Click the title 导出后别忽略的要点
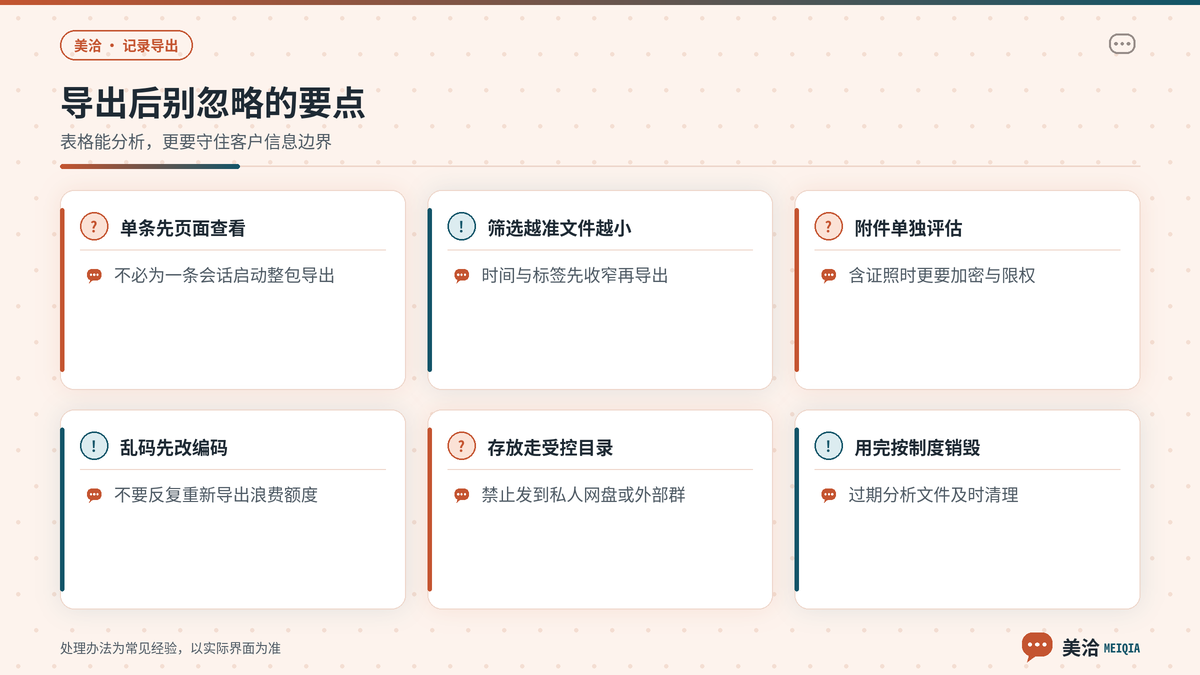 coord(213,104)
